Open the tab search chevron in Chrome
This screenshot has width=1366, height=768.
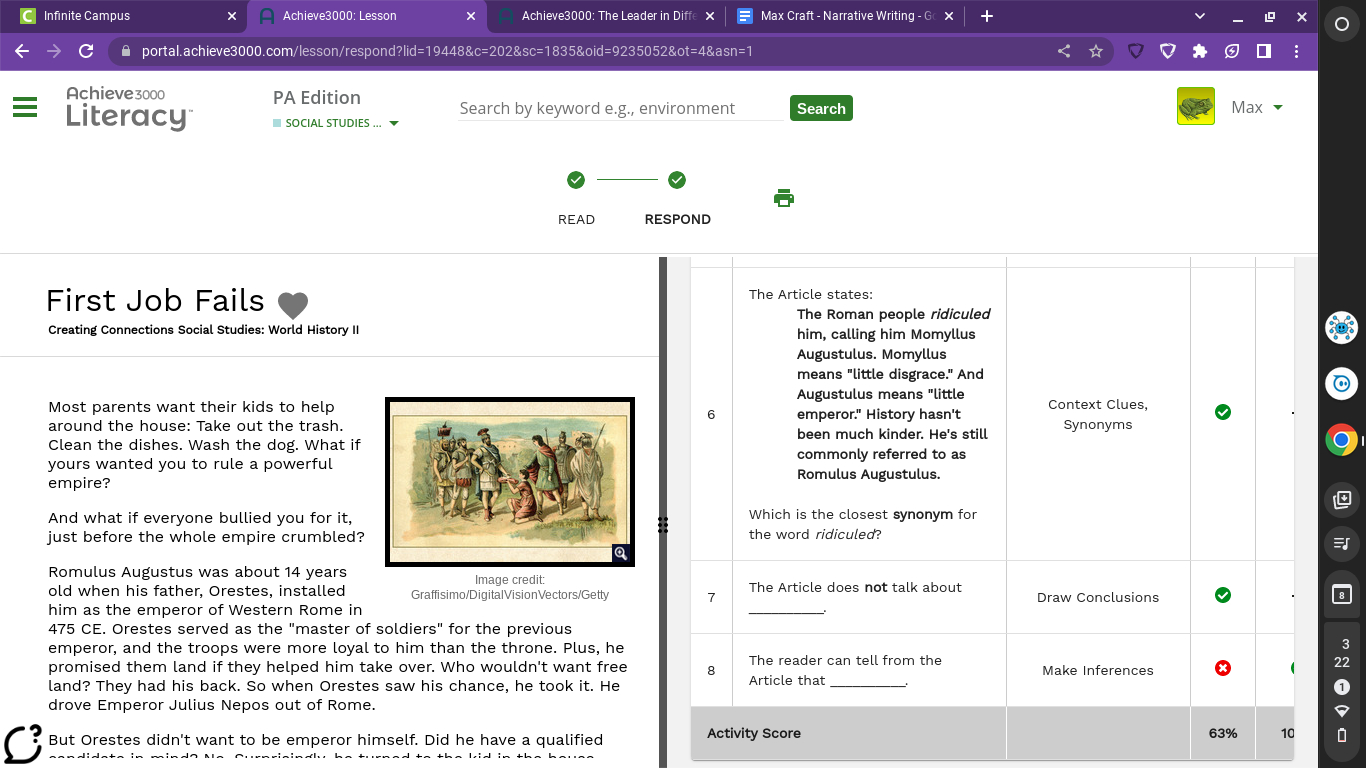1200,16
